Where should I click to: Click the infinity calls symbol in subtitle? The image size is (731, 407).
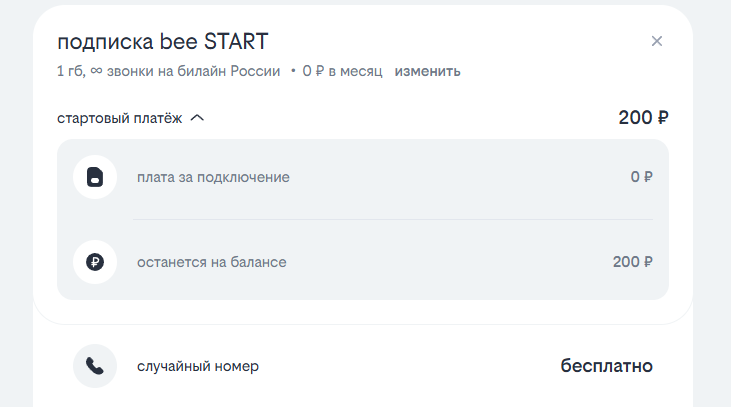pyautogui.click(x=99, y=71)
